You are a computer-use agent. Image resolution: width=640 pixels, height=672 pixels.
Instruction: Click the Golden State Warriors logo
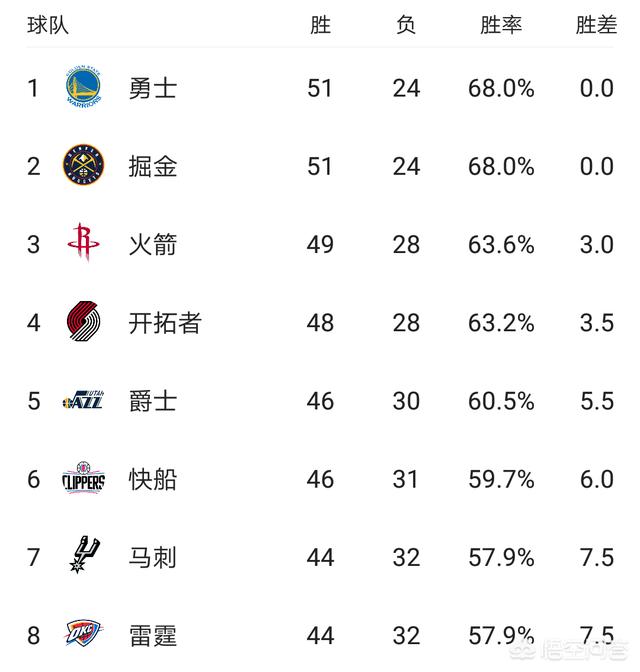(84, 87)
